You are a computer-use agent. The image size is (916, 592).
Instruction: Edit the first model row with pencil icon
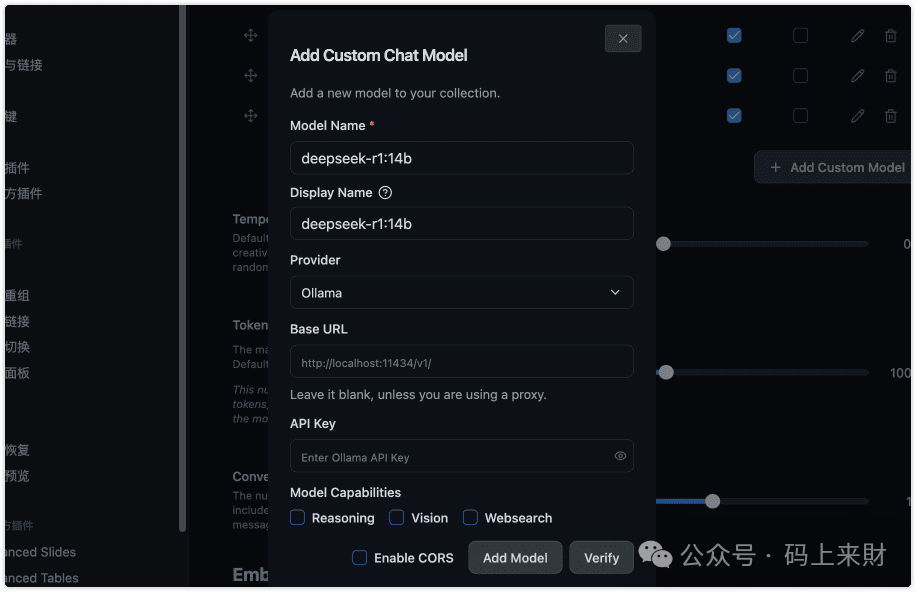tap(857, 36)
